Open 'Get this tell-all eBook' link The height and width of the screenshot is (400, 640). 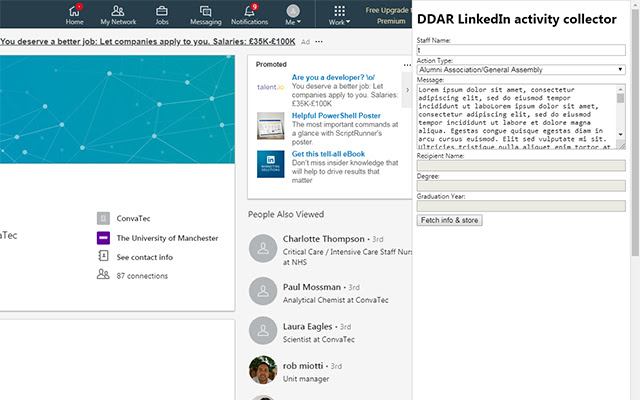coord(328,154)
